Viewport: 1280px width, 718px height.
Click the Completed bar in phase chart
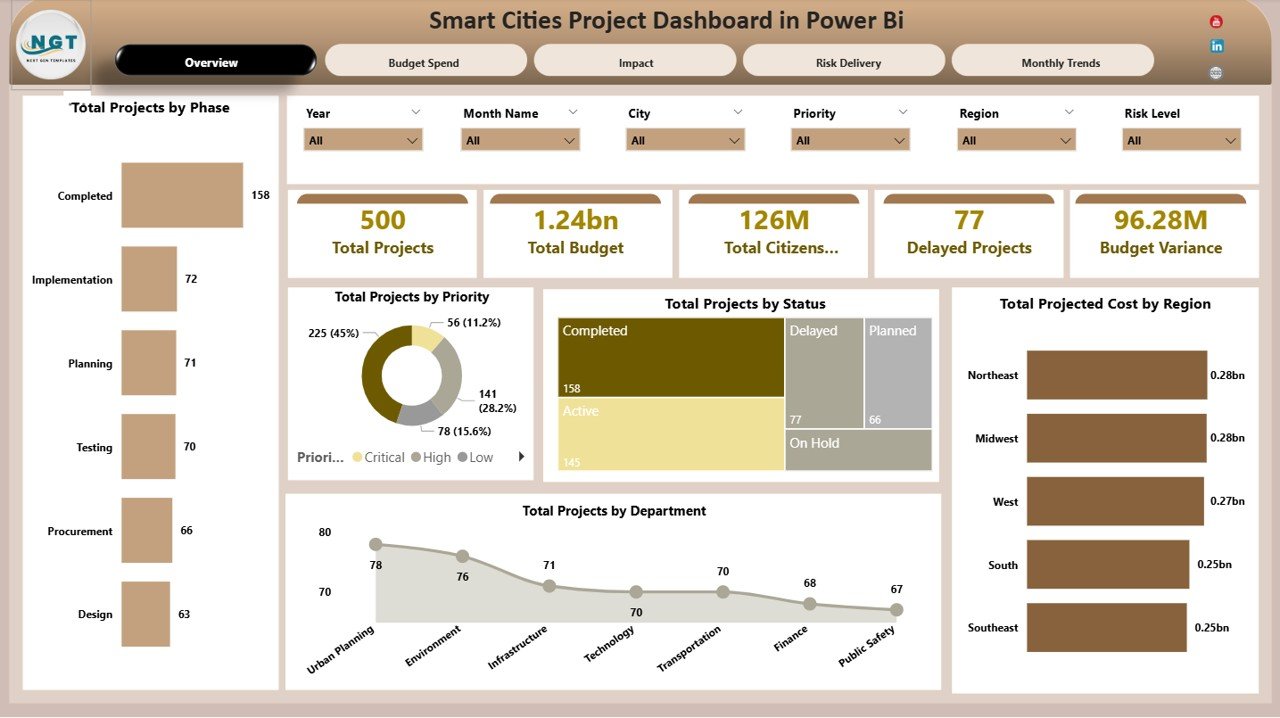click(x=181, y=195)
